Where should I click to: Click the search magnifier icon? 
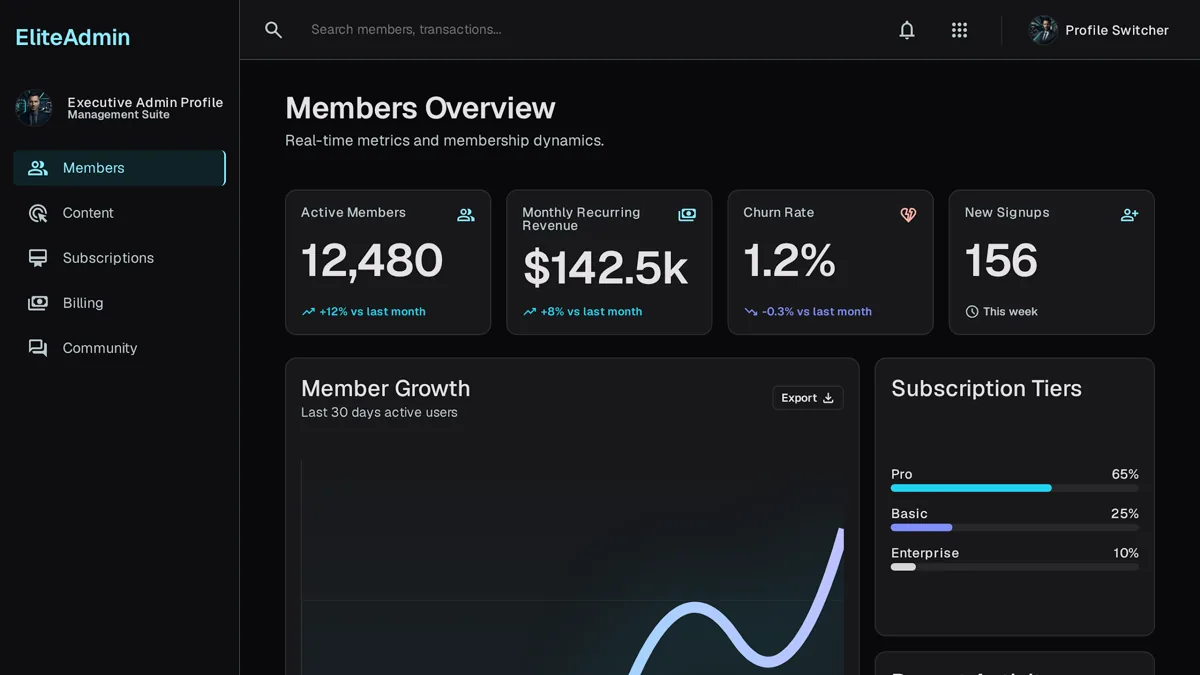pos(273,30)
